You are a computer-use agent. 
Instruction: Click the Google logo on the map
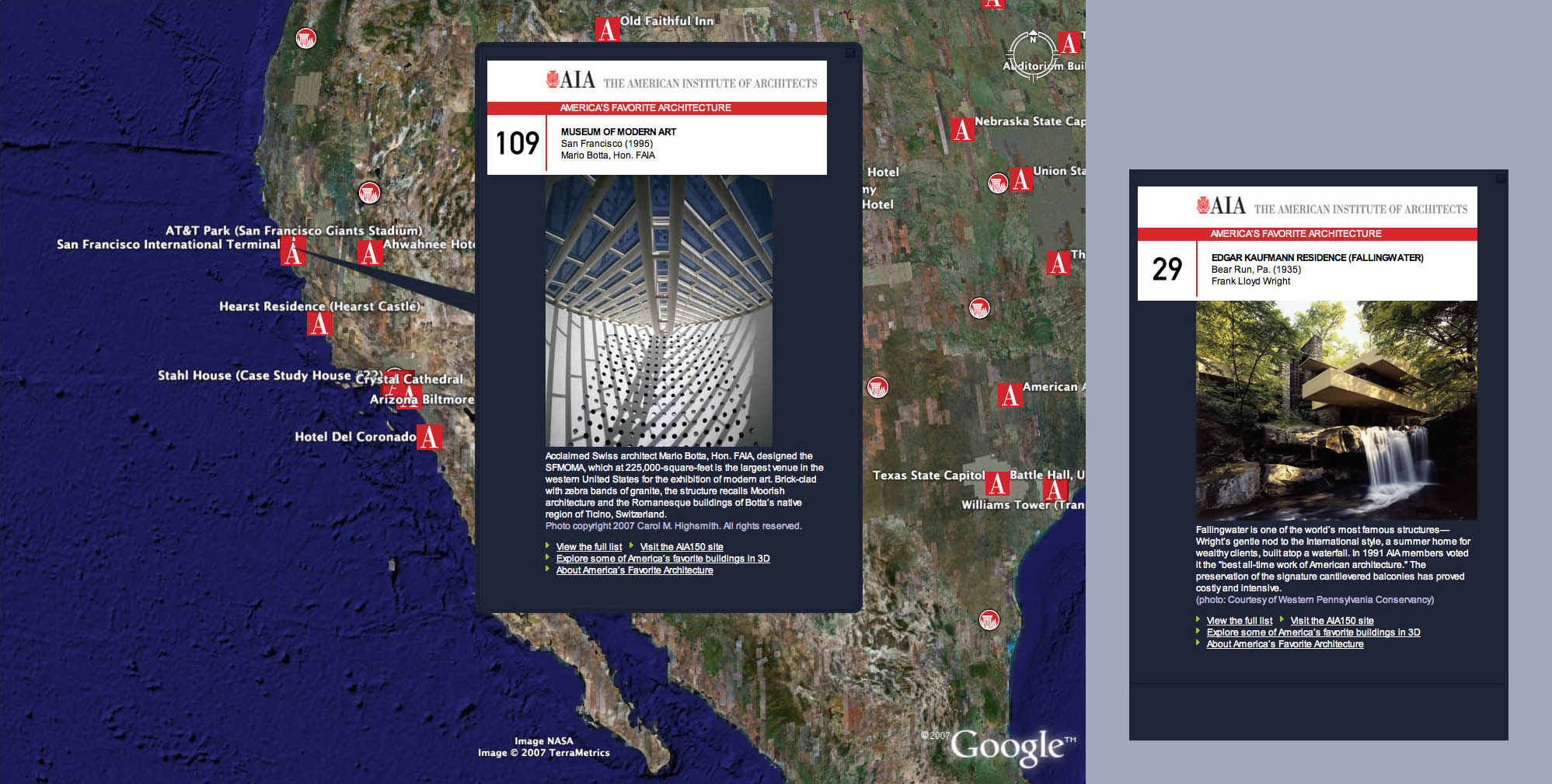coord(1013,747)
